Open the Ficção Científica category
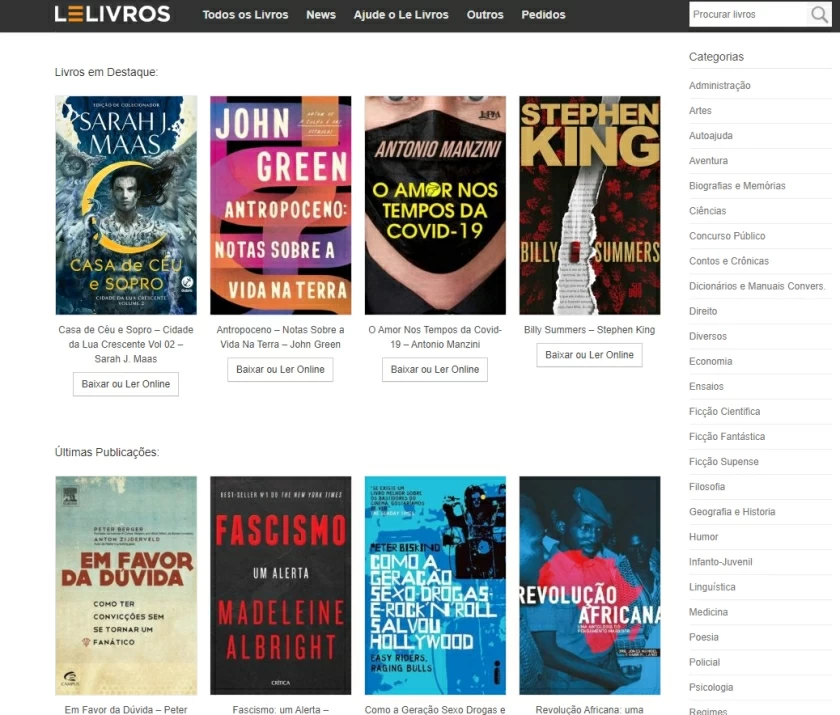 [724, 411]
